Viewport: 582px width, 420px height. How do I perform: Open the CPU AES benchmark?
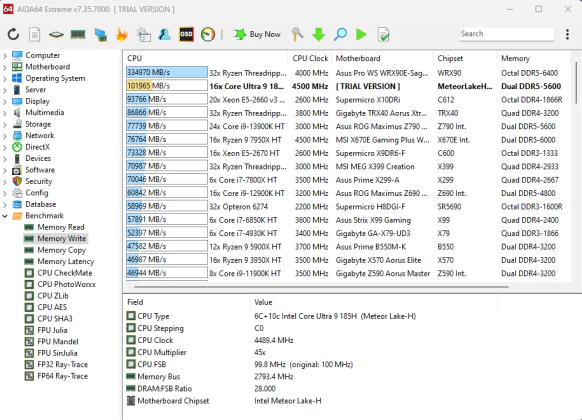point(52,307)
